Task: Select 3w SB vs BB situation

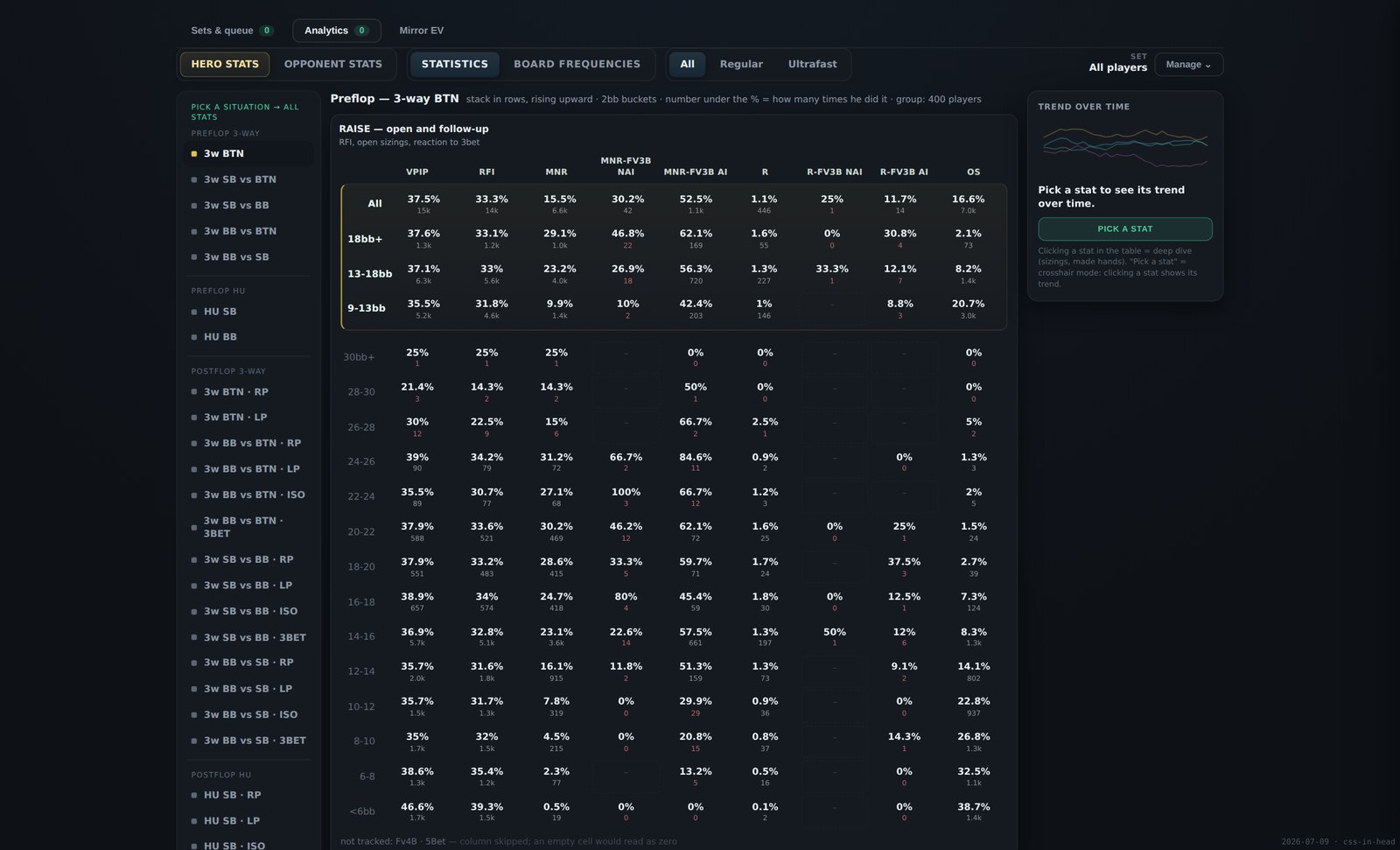Action: pyautogui.click(x=249, y=206)
